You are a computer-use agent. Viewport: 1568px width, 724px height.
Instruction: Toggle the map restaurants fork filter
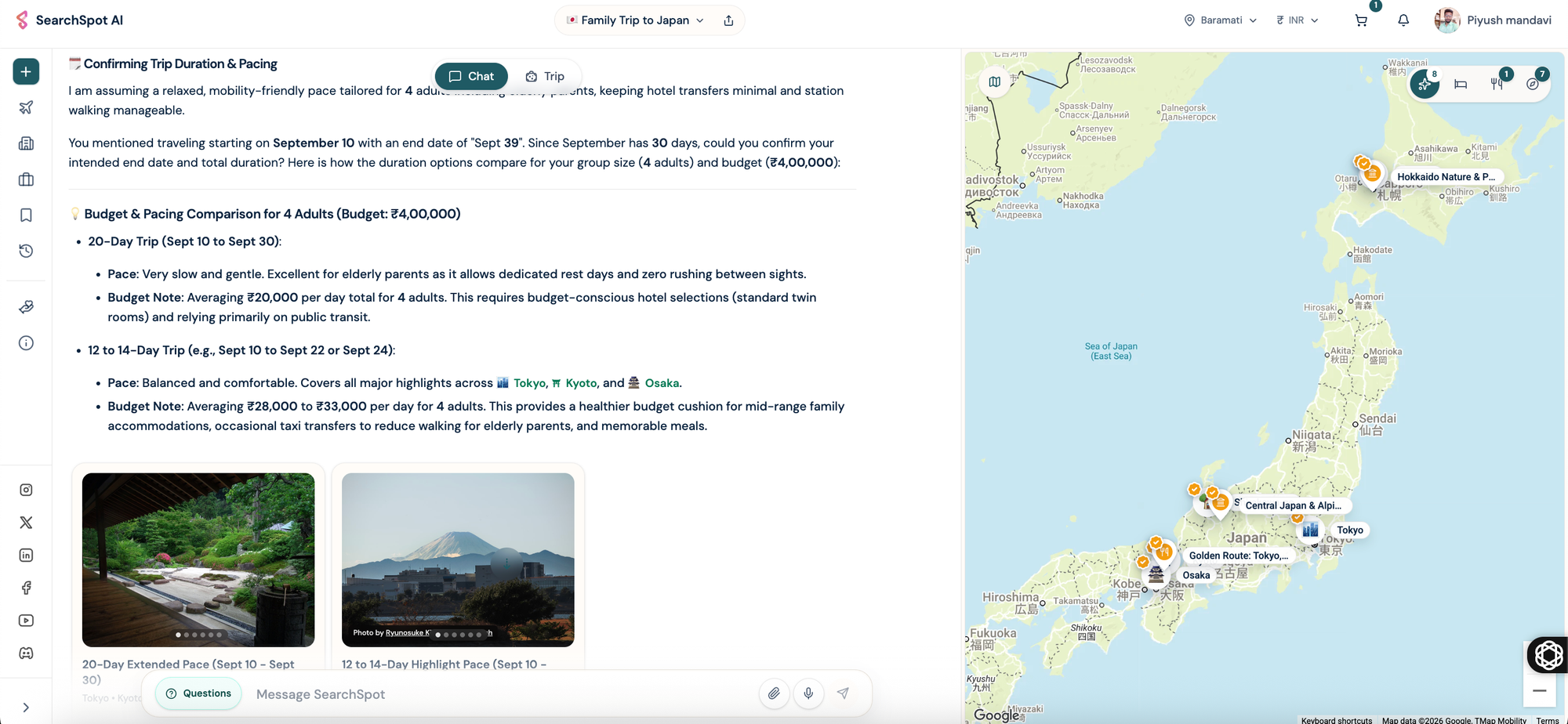click(x=1497, y=84)
